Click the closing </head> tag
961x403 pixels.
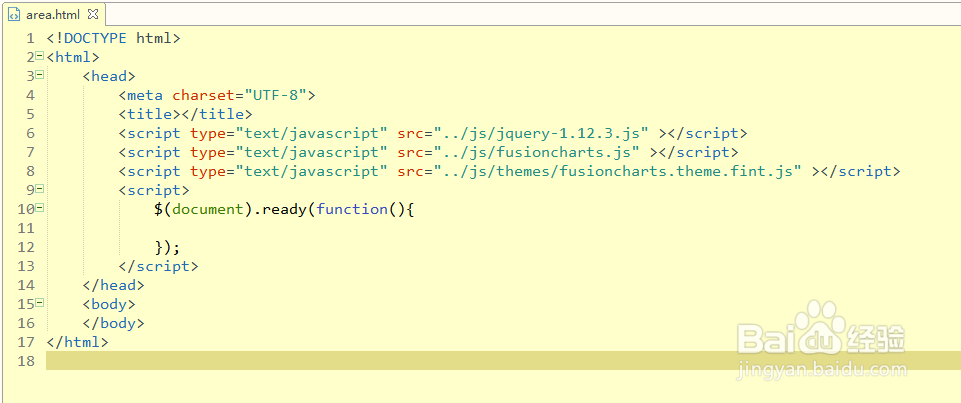coord(113,285)
